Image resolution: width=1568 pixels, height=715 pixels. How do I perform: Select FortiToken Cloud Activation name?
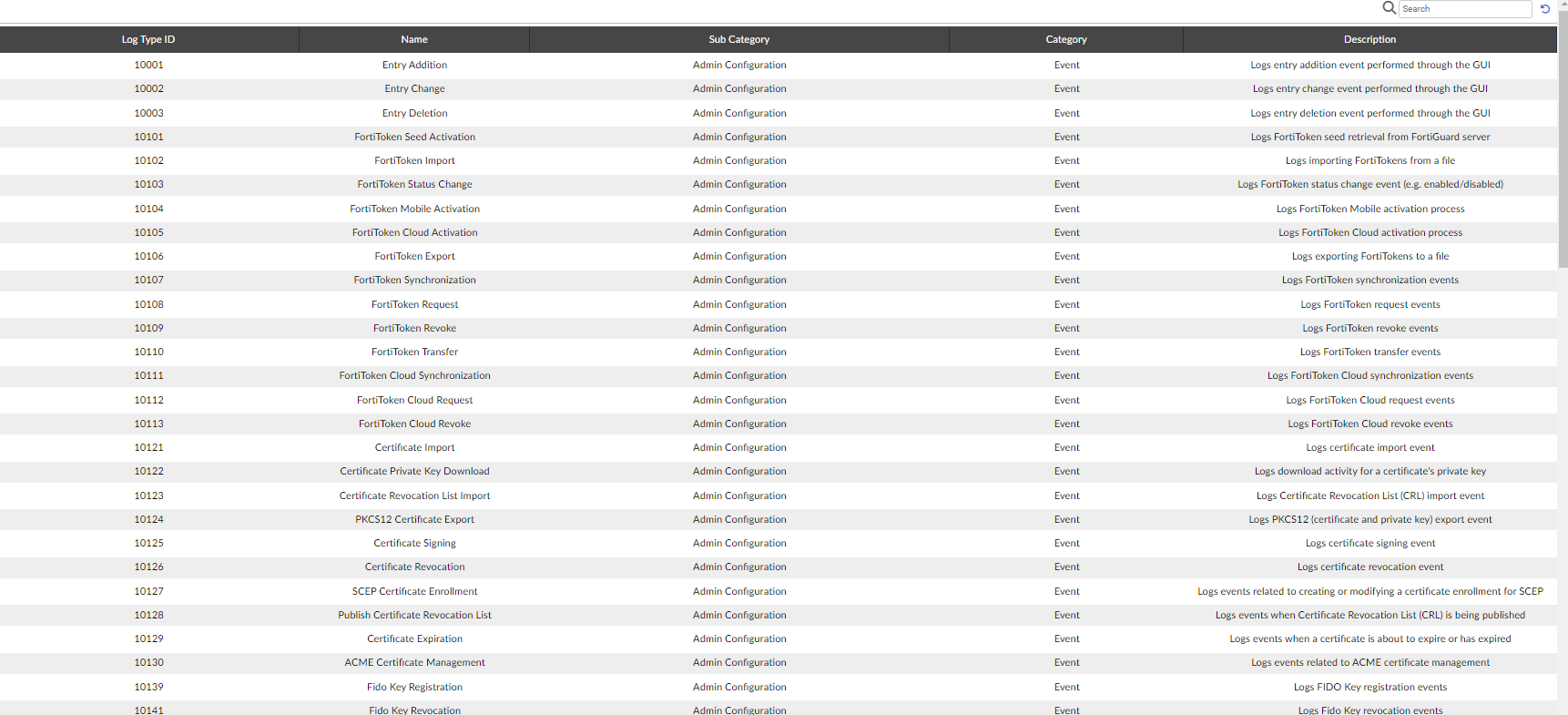(414, 232)
